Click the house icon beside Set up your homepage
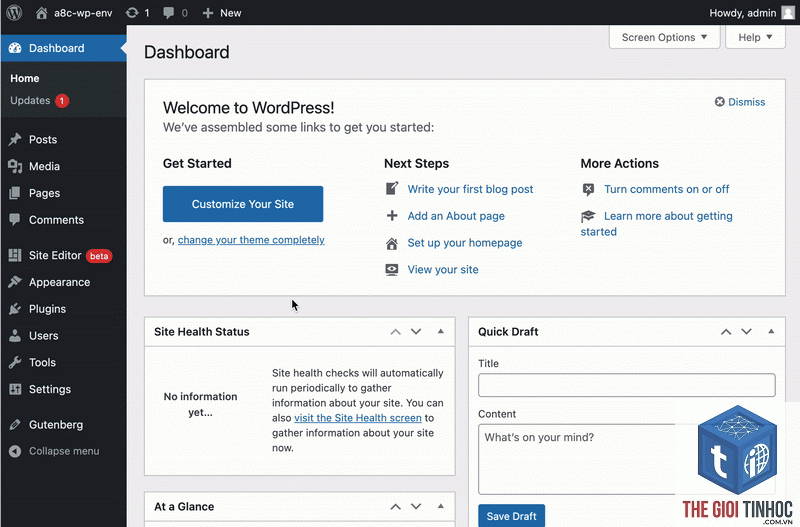Image resolution: width=800 pixels, height=527 pixels. coord(392,243)
